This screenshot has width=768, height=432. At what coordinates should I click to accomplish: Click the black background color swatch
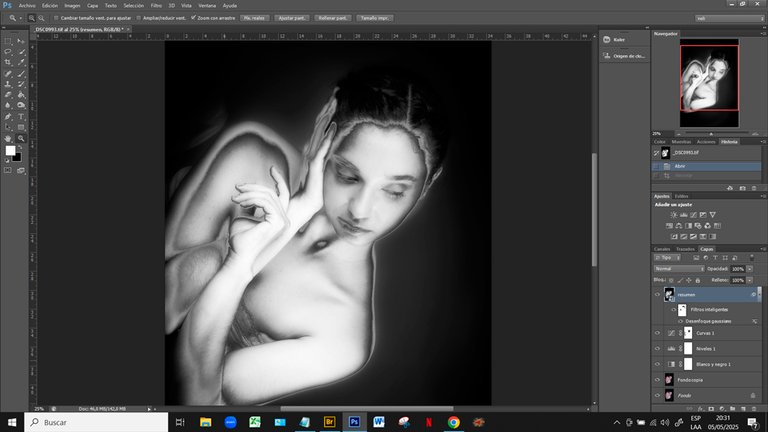(x=18, y=158)
